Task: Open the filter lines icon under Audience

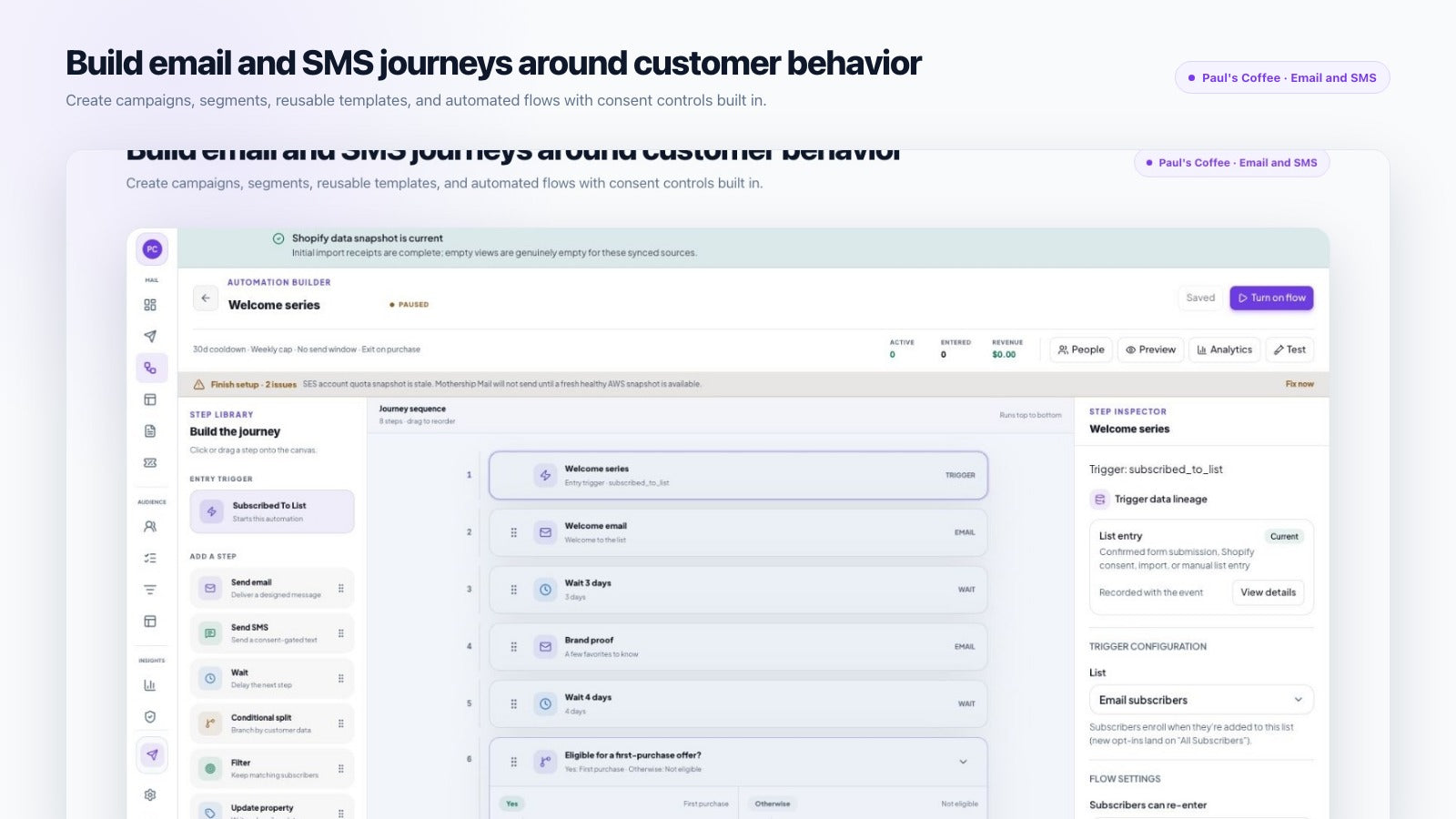Action: pos(150,590)
